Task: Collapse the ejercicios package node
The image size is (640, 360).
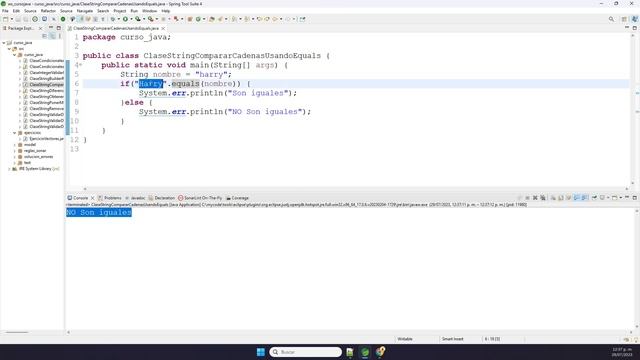Action: coord(15,133)
